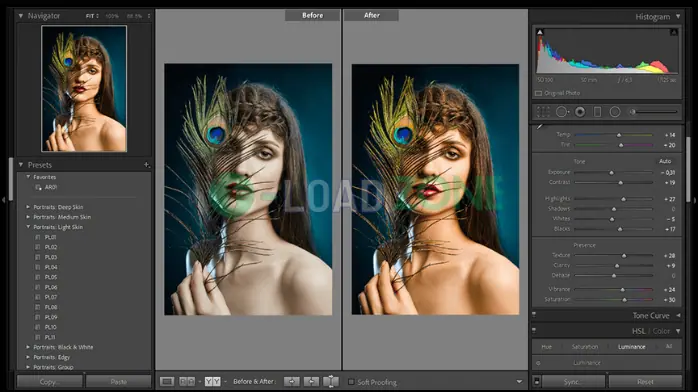Click the Sync button
This screenshot has height=392, width=698.
click(x=573, y=381)
